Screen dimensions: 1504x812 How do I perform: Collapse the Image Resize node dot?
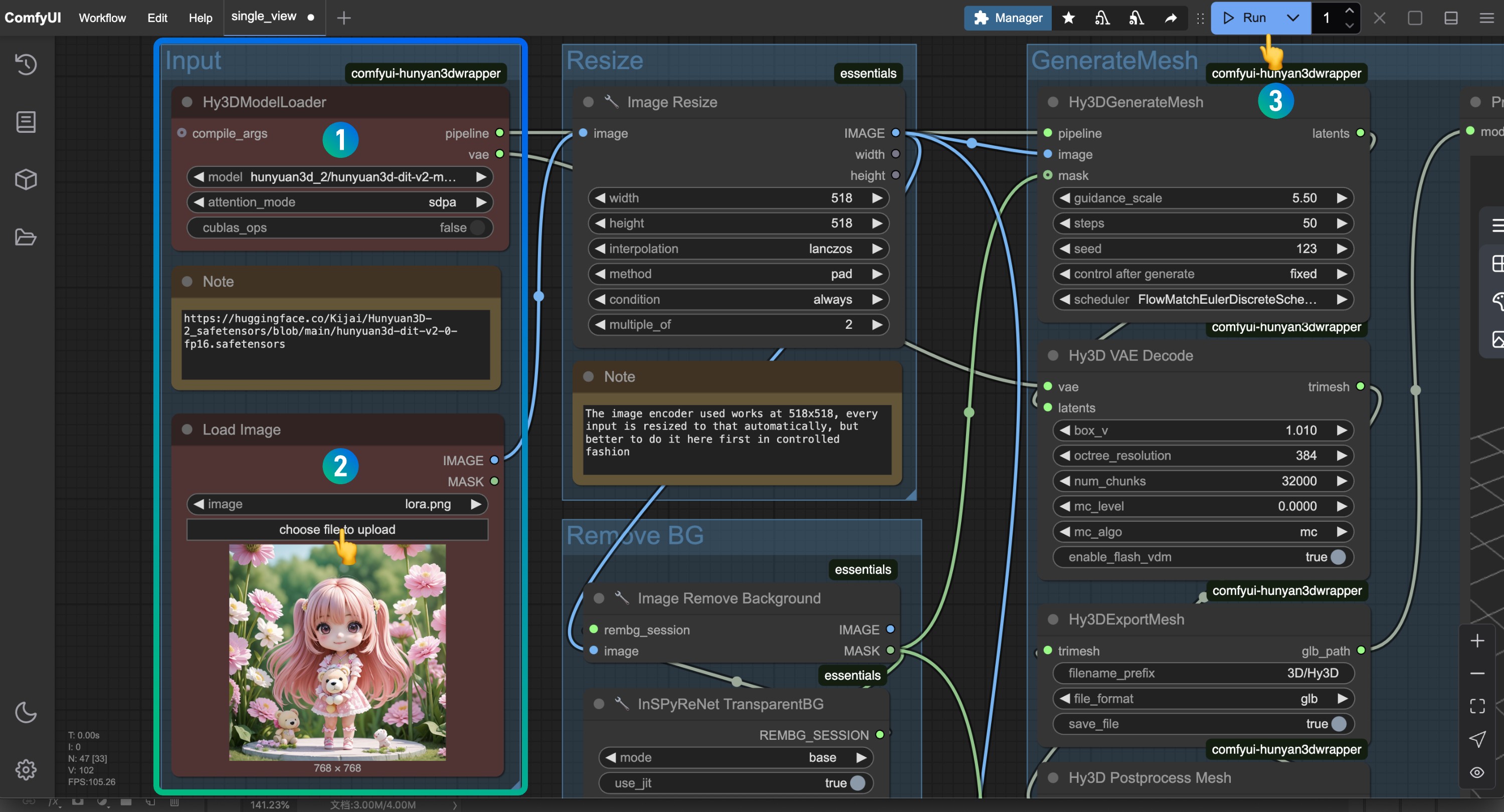(589, 102)
